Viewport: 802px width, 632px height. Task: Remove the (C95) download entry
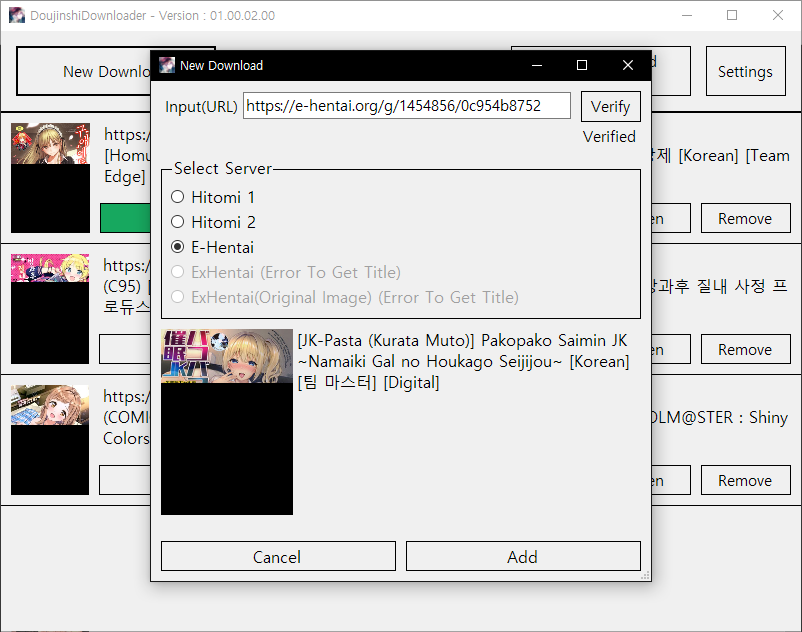745,350
